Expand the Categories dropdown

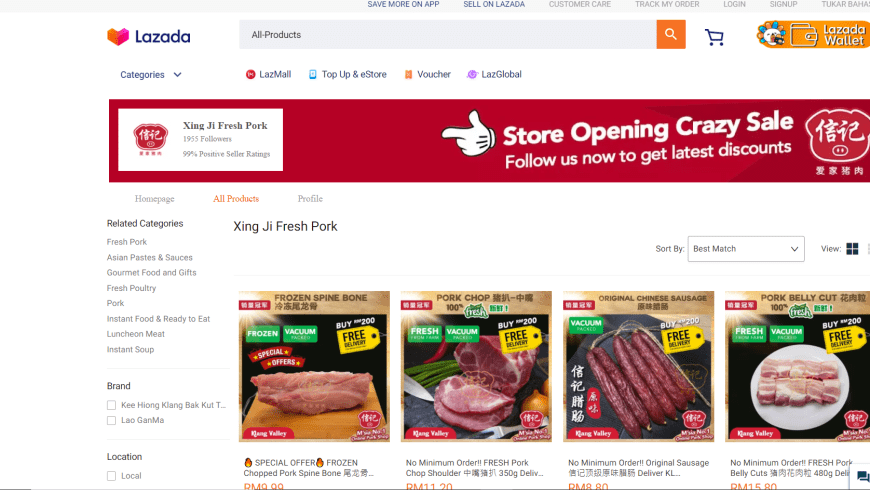pyautogui.click(x=151, y=75)
